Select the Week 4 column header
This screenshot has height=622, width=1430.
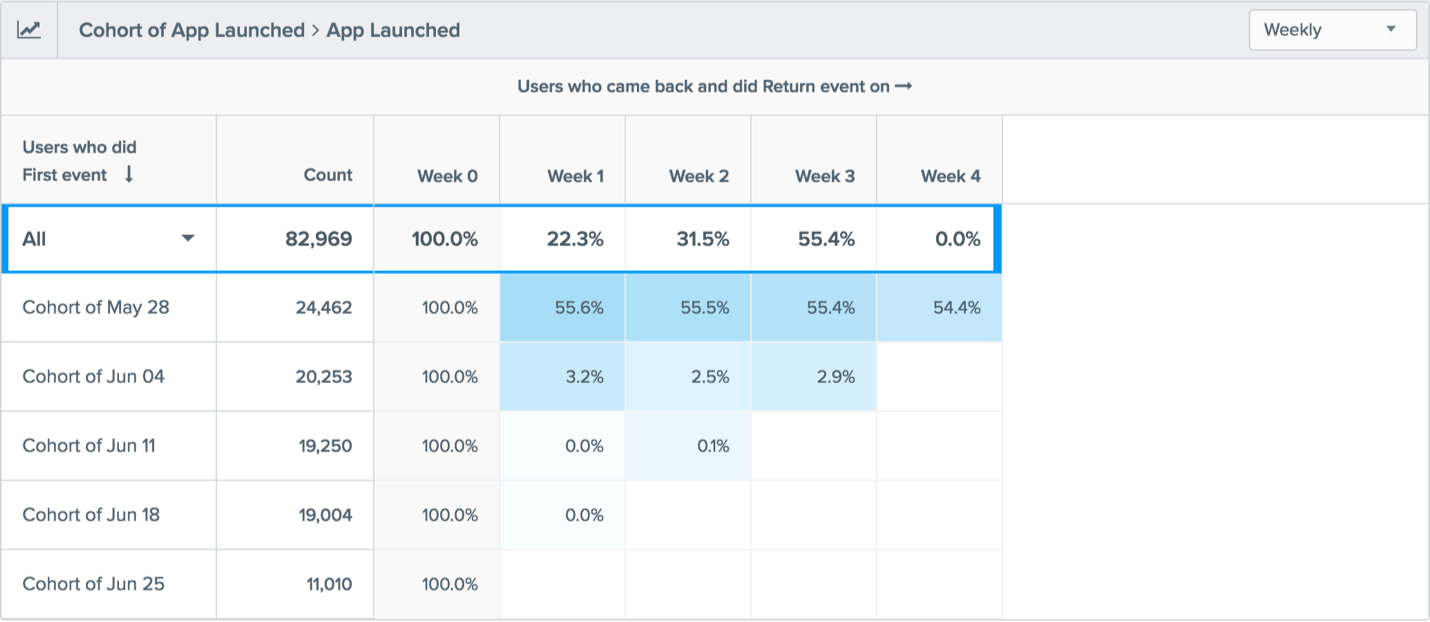(950, 176)
